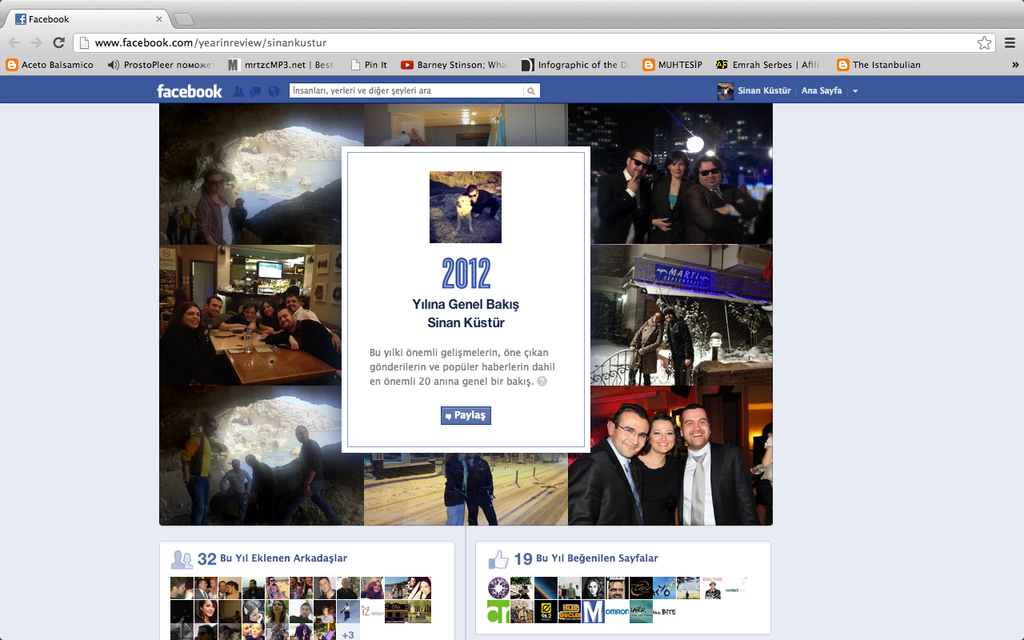
Task: Open the Chrome menu icon
Action: tap(1009, 43)
